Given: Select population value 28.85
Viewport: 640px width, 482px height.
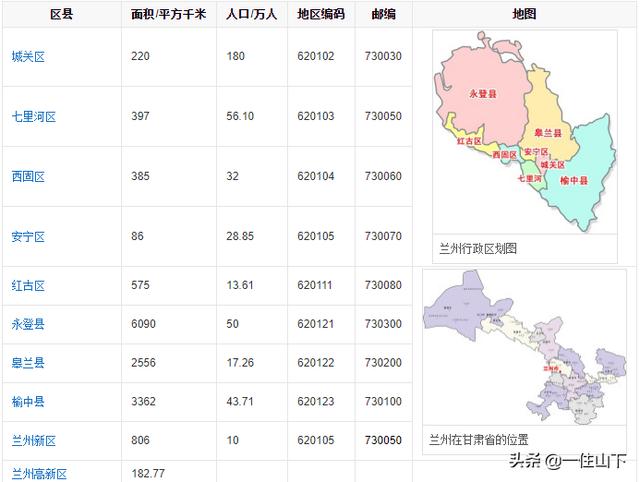Looking at the screenshot, I should pyautogui.click(x=240, y=236).
